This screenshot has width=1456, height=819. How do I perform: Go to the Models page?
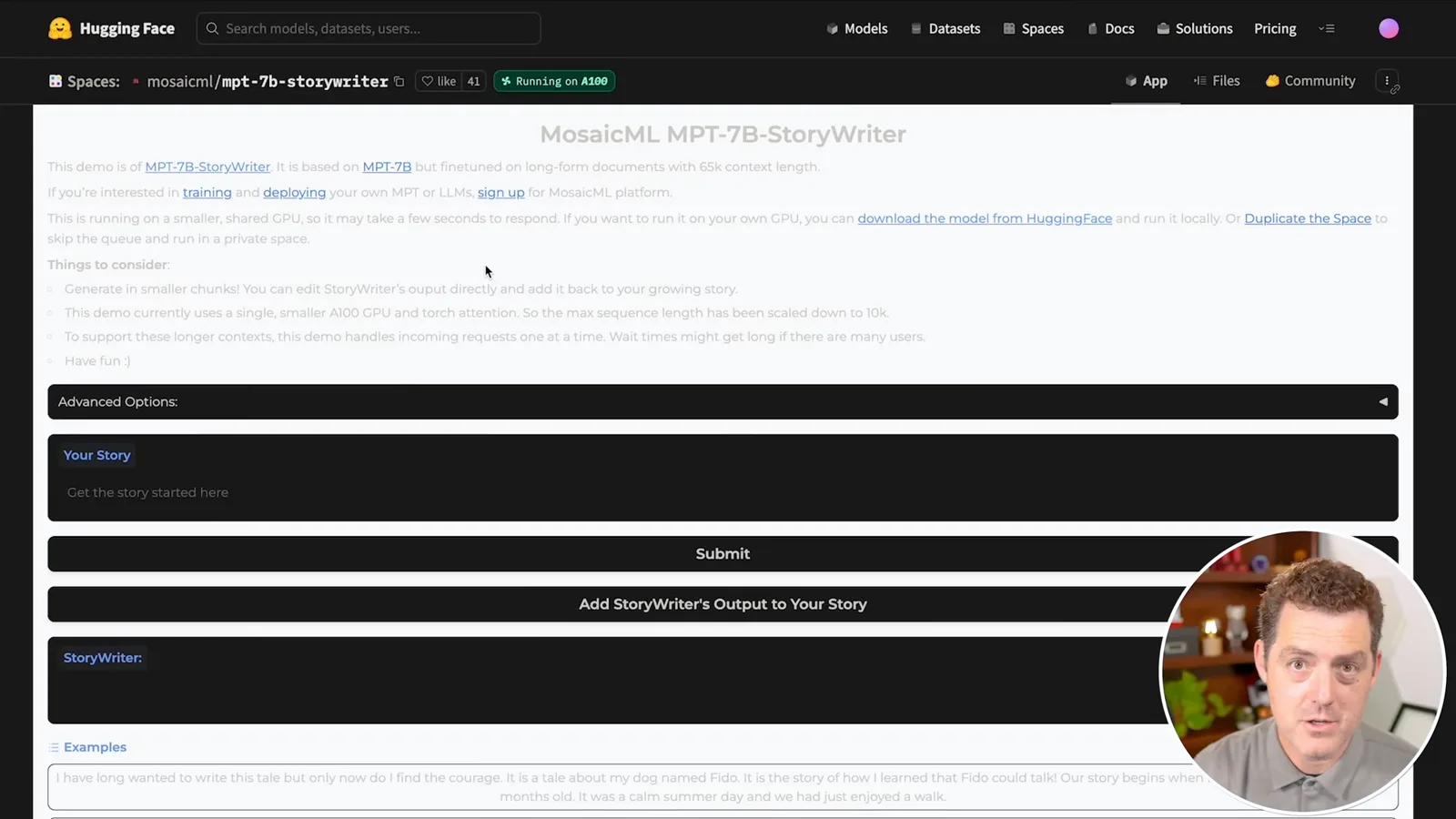(x=857, y=28)
